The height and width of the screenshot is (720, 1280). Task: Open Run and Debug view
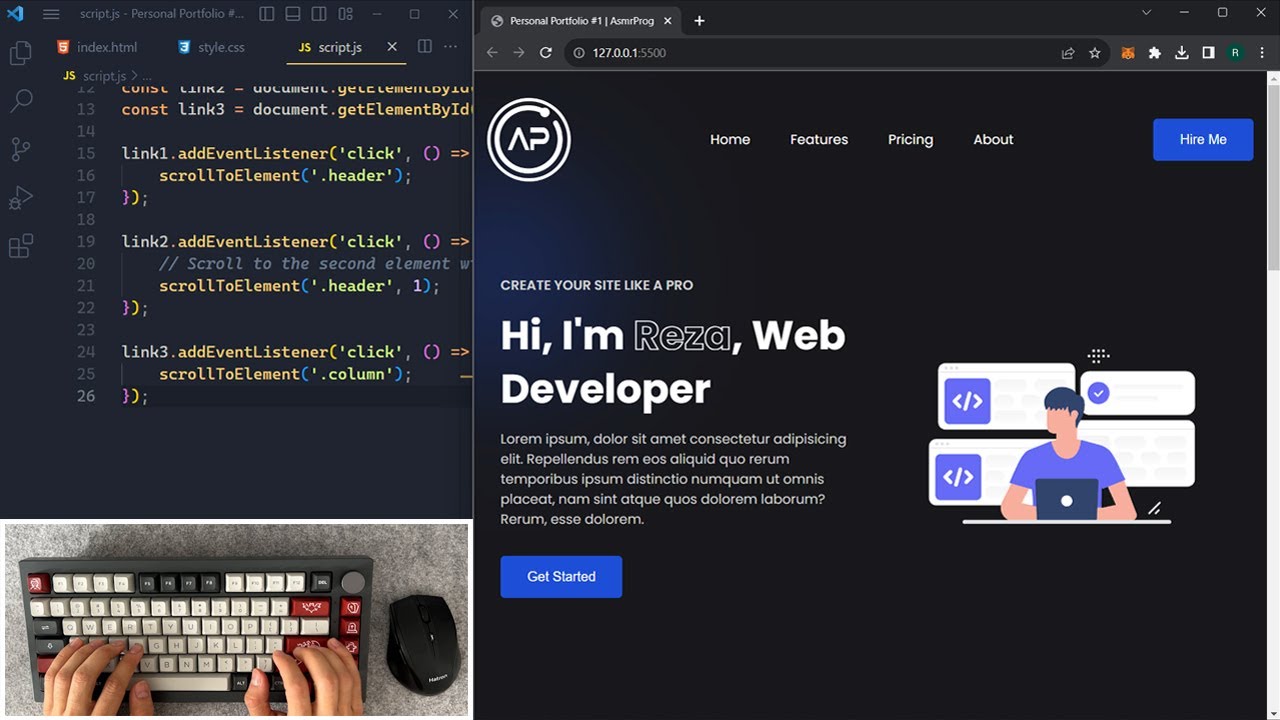pos(21,198)
